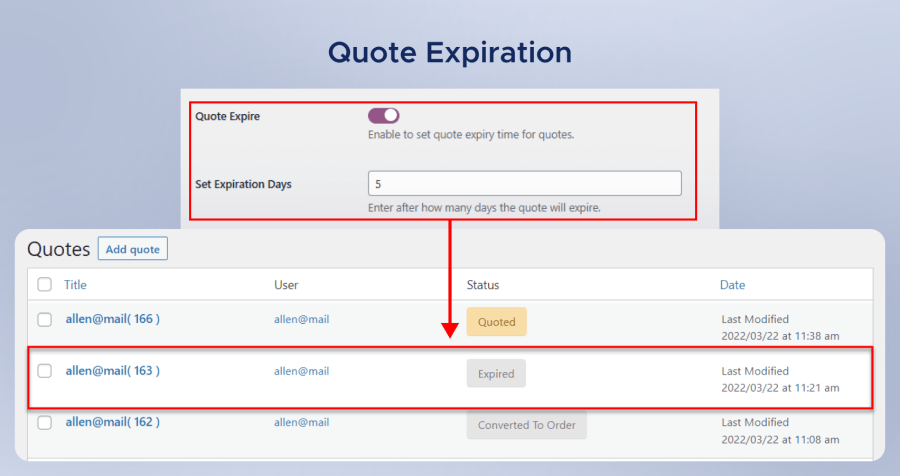Click the date 2022/03/22 at 11:08 am
The height and width of the screenshot is (476, 900).
coord(780,439)
